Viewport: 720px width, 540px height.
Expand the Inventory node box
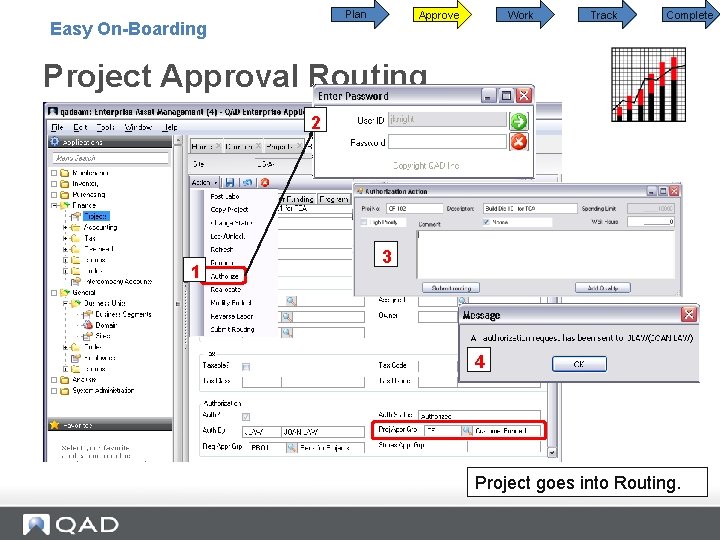point(54,184)
